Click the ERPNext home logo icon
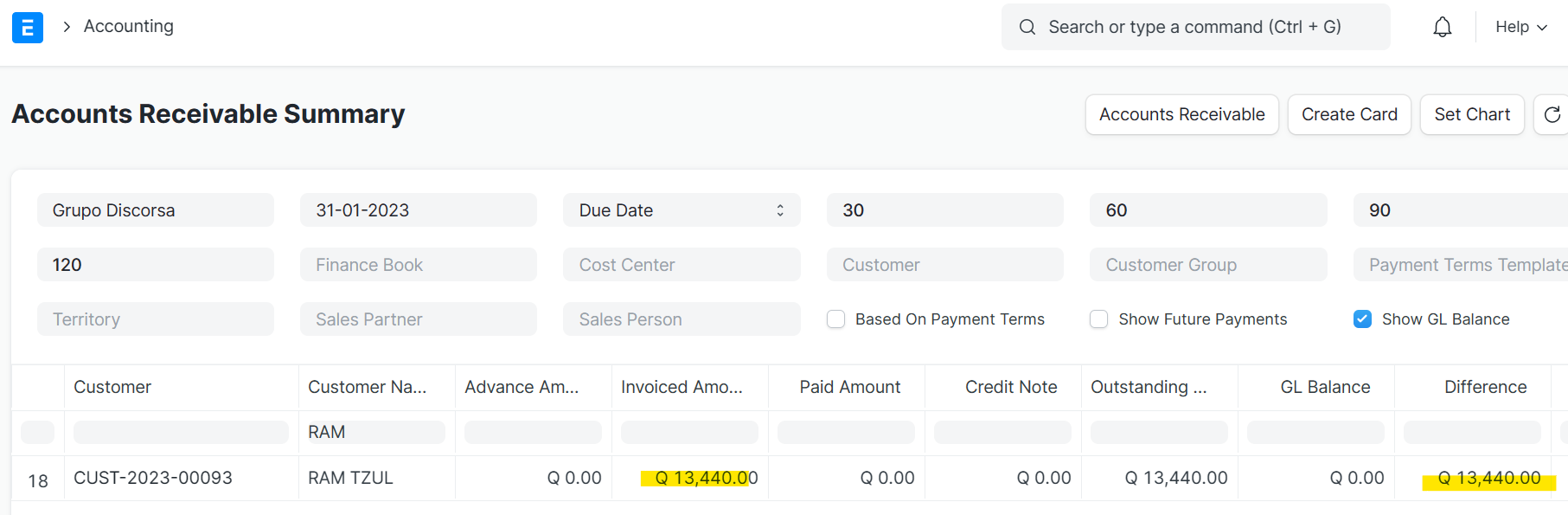This screenshot has height=515, width=1568. (28, 28)
